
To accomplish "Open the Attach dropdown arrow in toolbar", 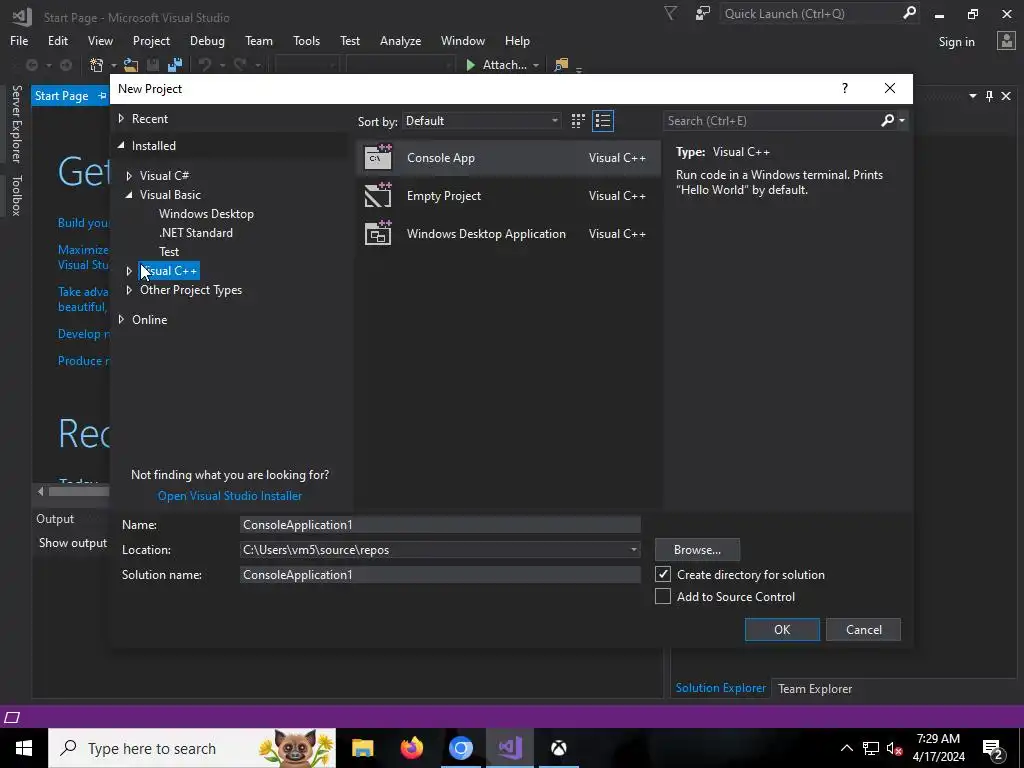I will (536, 65).
